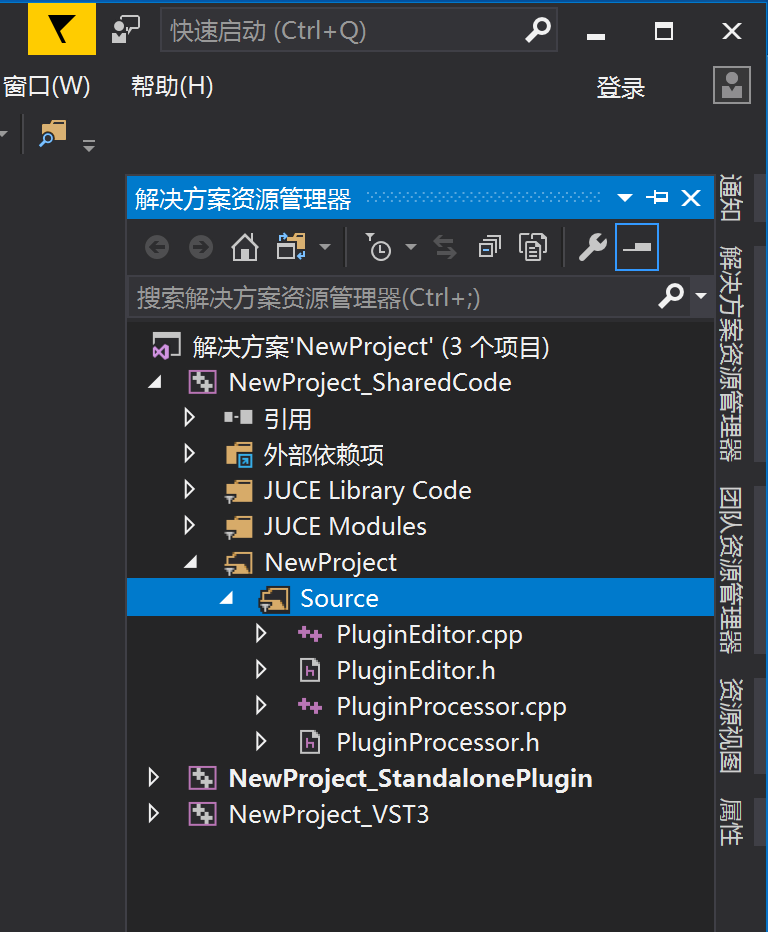Click the feedback icon in title bar
Screen dimensions: 768x932
tap(125, 31)
